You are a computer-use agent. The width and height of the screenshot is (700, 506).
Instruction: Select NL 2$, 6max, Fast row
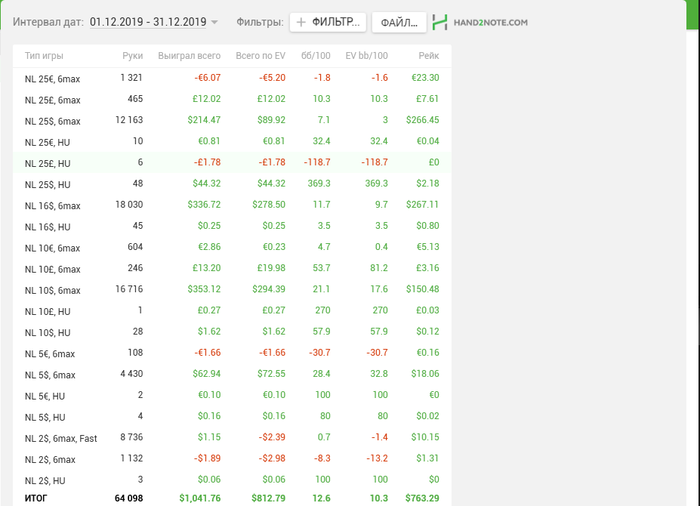[232, 438]
